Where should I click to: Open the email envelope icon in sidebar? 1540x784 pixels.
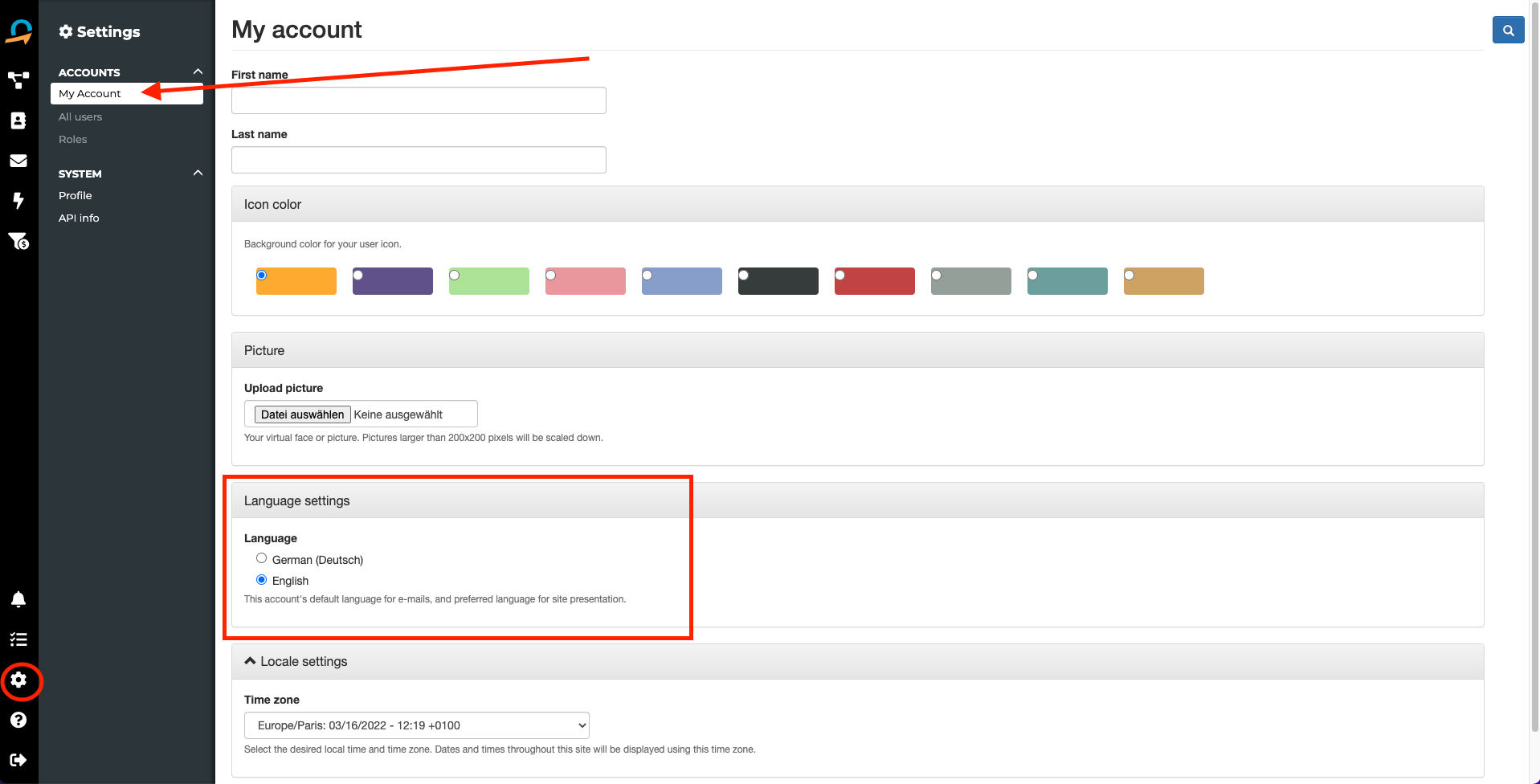(18, 161)
